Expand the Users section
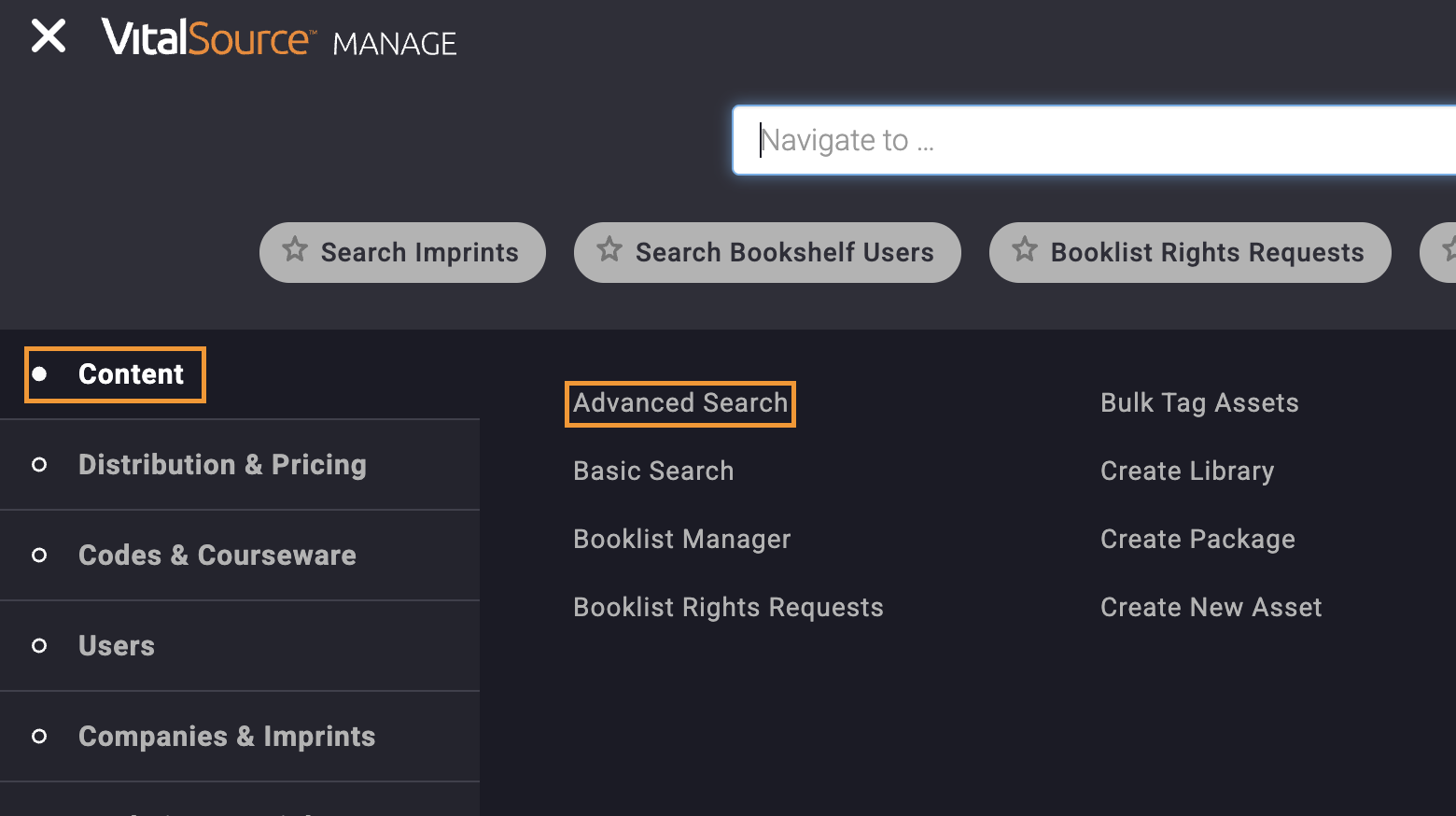 point(116,645)
